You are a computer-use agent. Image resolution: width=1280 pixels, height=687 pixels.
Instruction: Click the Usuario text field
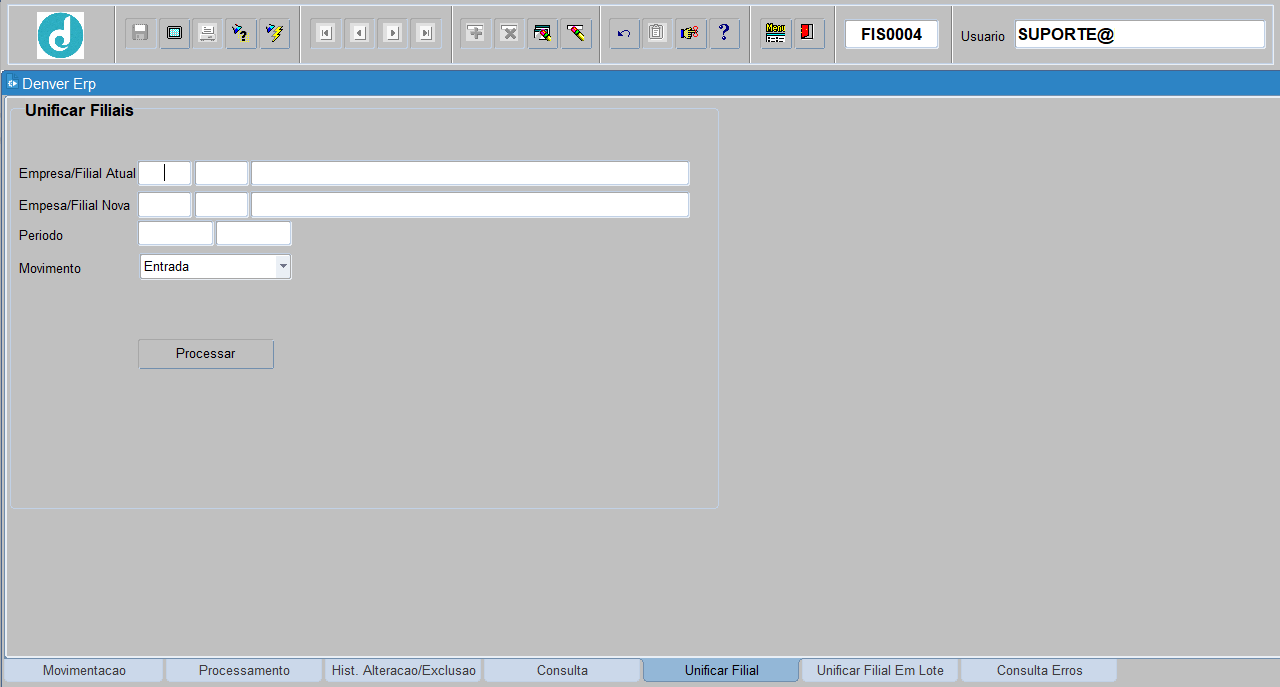click(x=1139, y=34)
